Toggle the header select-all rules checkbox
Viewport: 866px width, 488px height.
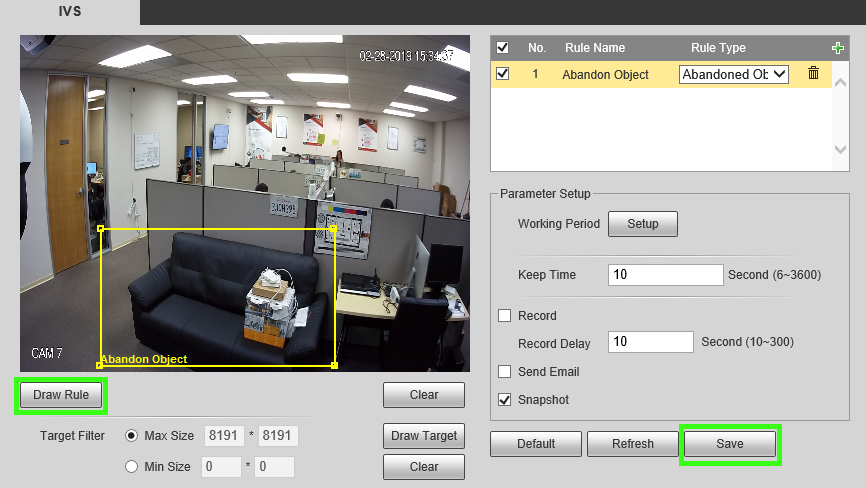(503, 47)
